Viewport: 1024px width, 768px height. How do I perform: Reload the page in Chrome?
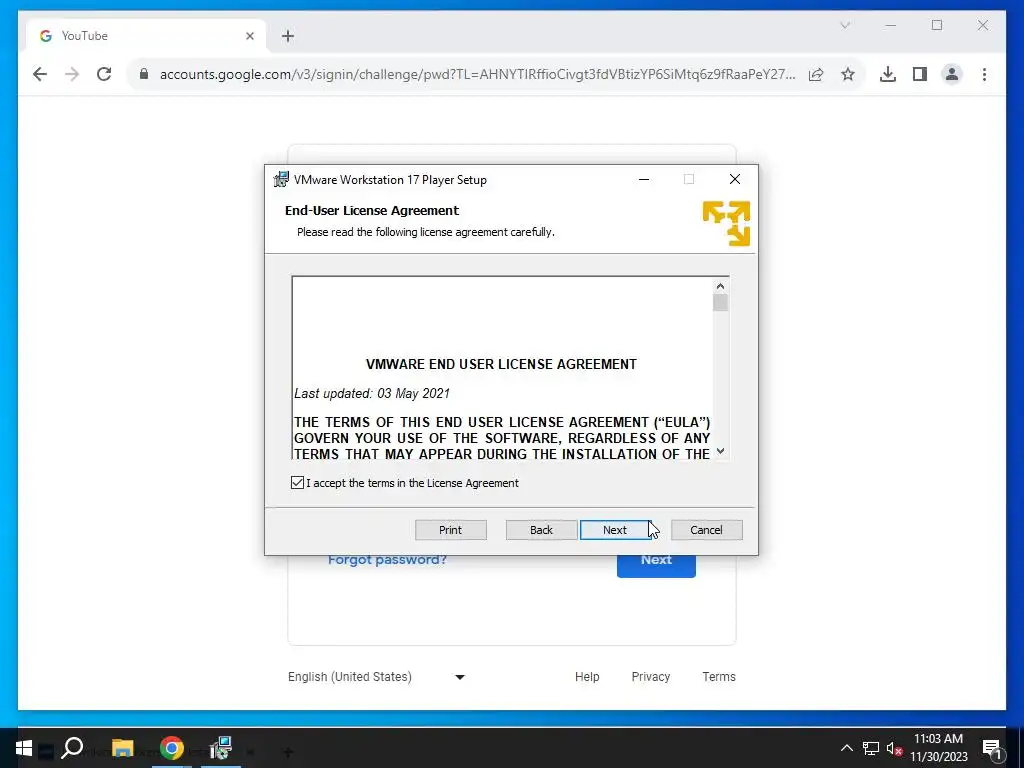104,74
